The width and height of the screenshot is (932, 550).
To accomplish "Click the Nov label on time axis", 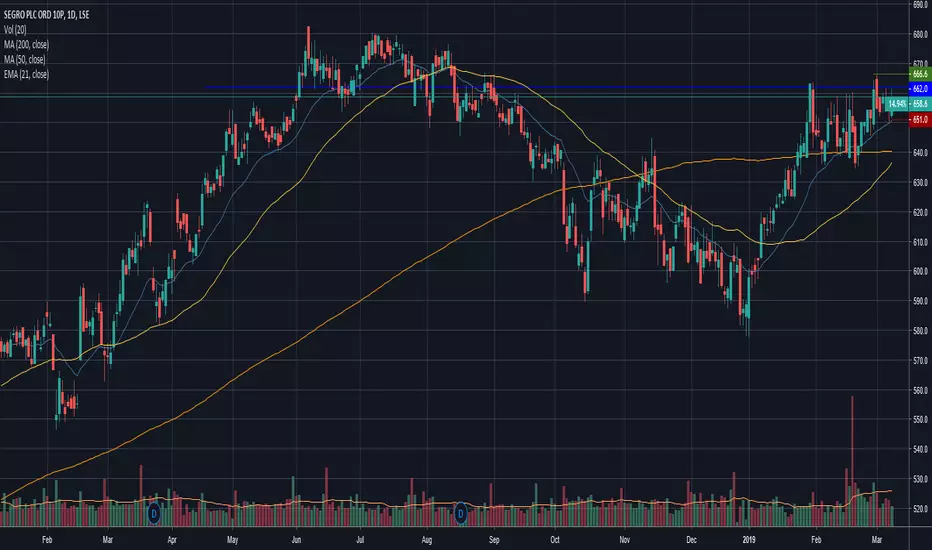I will coord(624,540).
